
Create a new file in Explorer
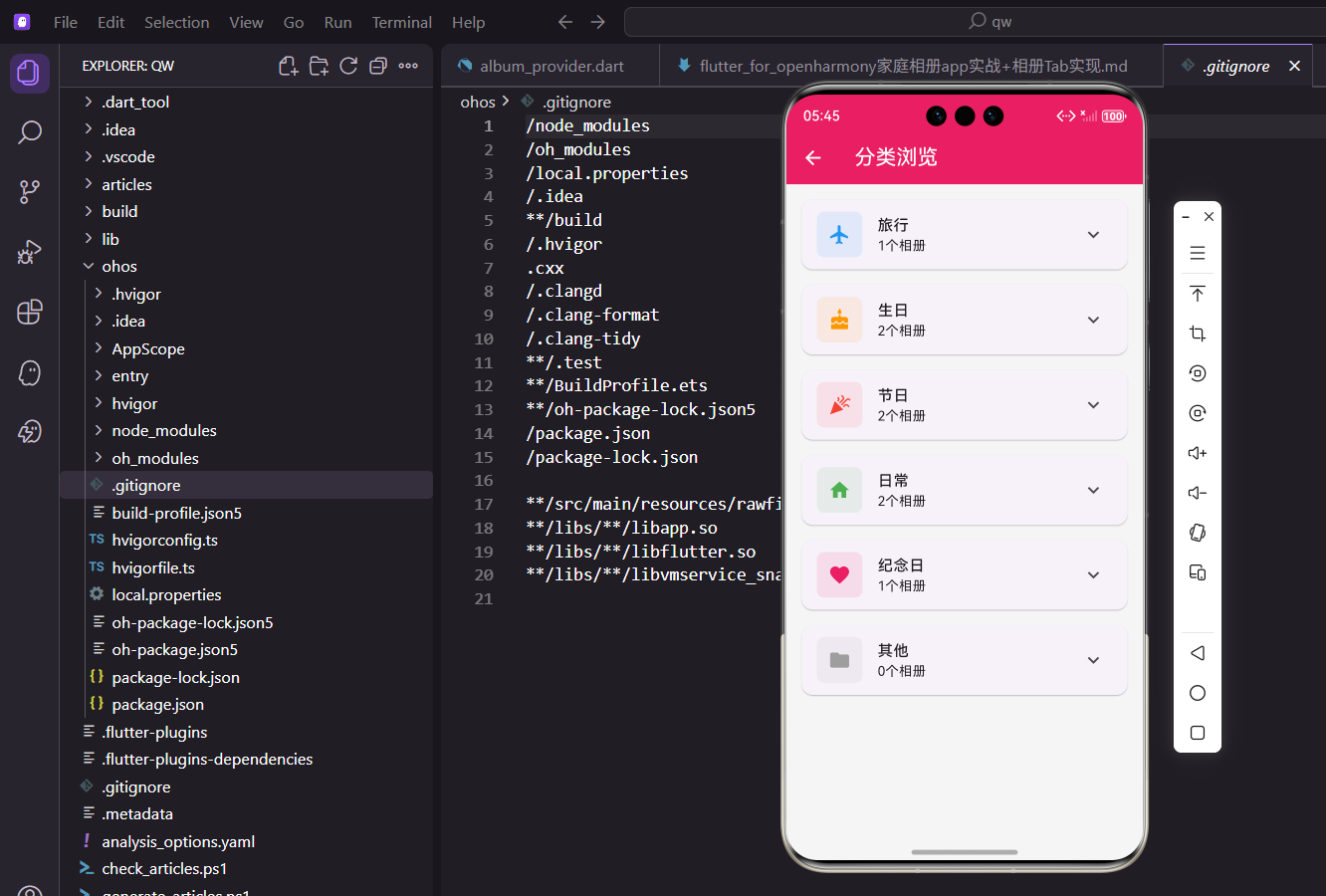click(288, 66)
